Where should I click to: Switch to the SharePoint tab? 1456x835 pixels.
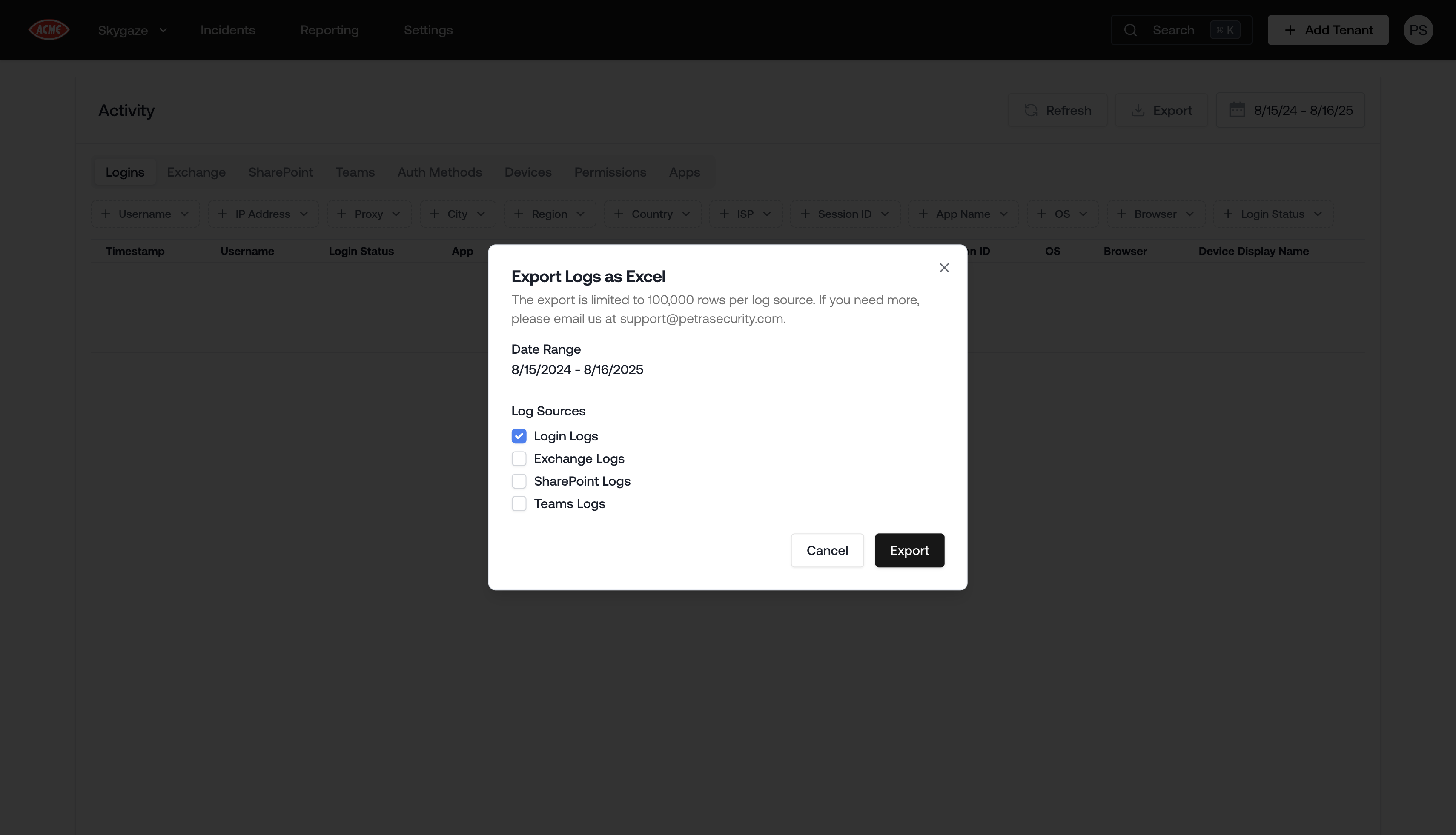(x=280, y=172)
